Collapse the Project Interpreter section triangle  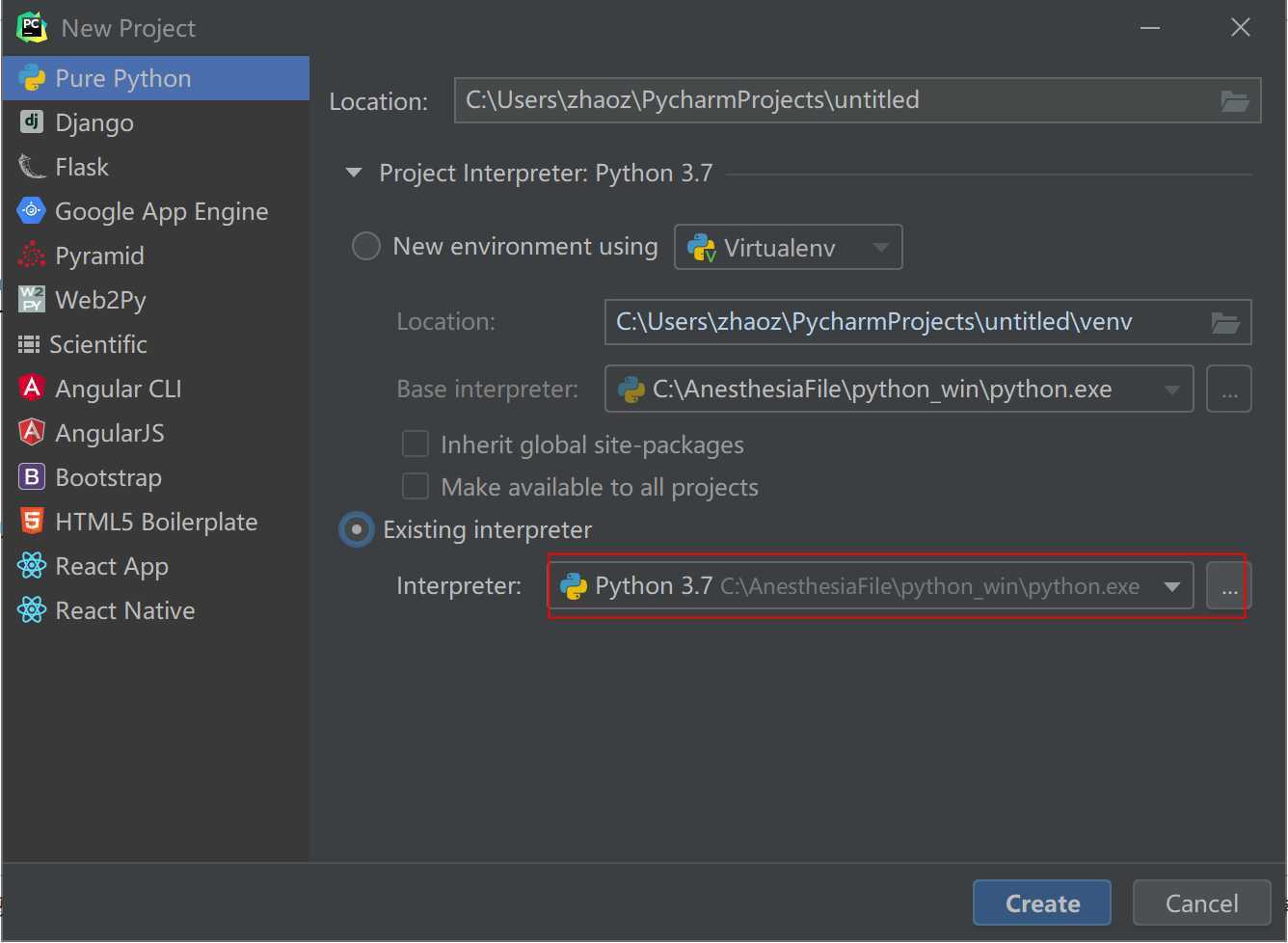354,173
